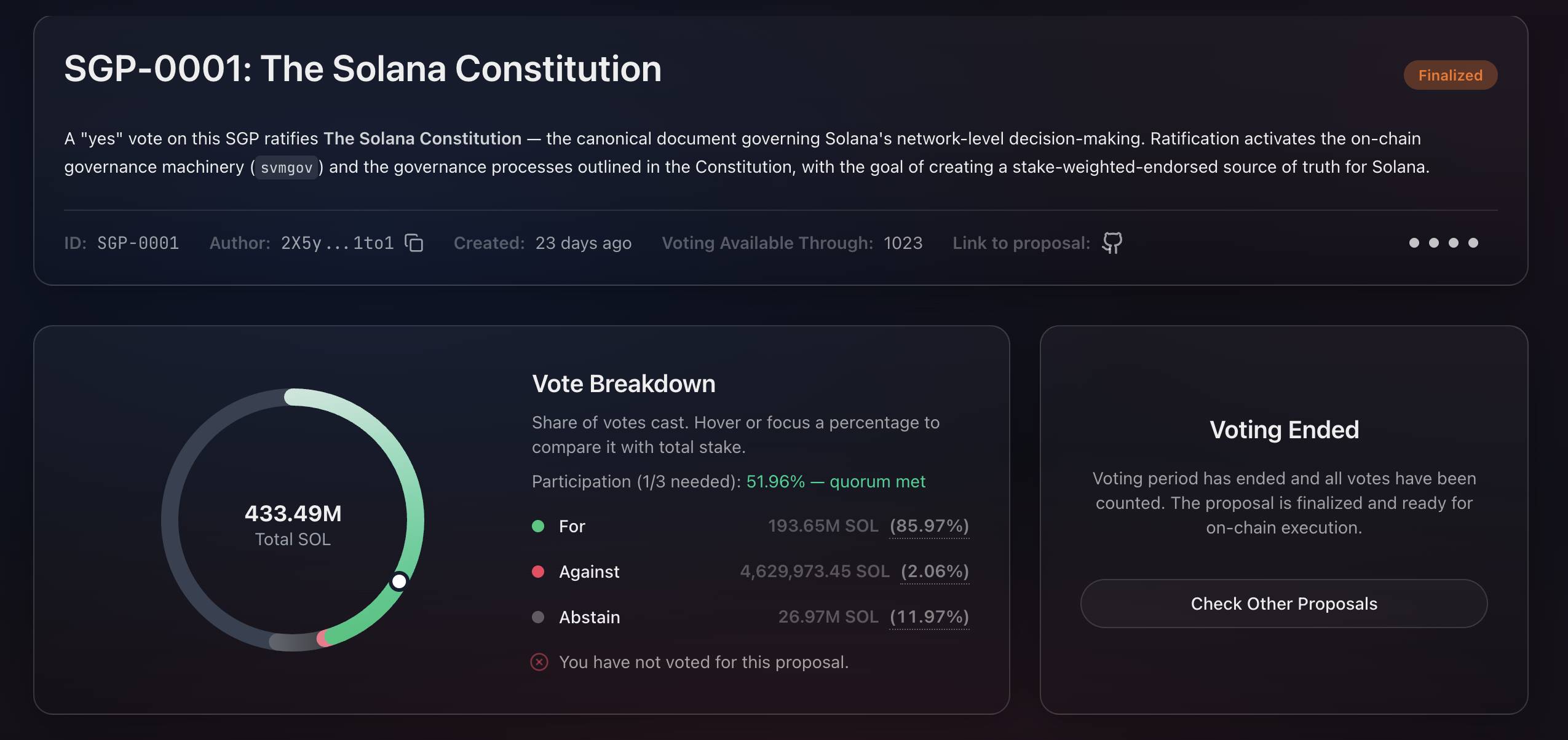Viewport: 1568px width, 740px height.
Task: Click the pink Against segment of the donut
Action: pyautogui.click(x=322, y=639)
